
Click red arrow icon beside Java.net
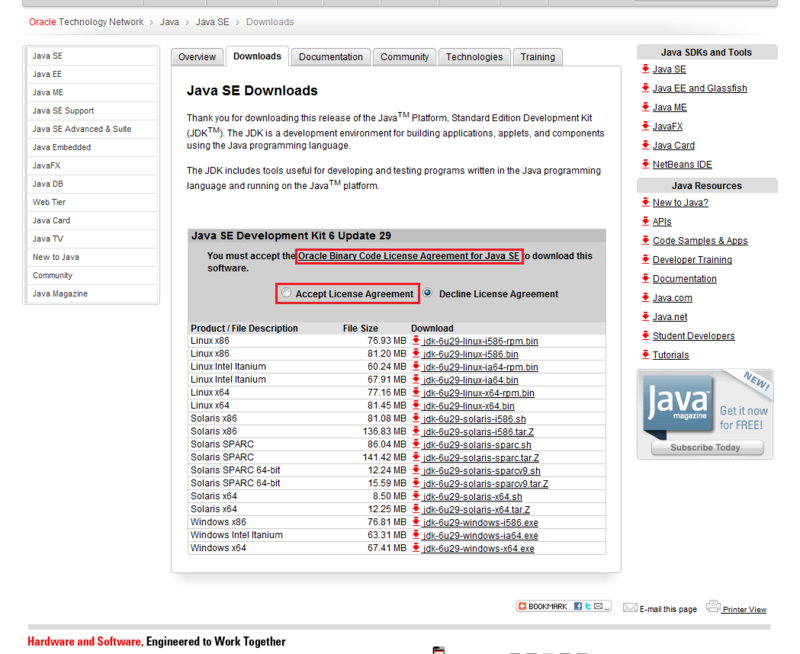click(x=645, y=316)
